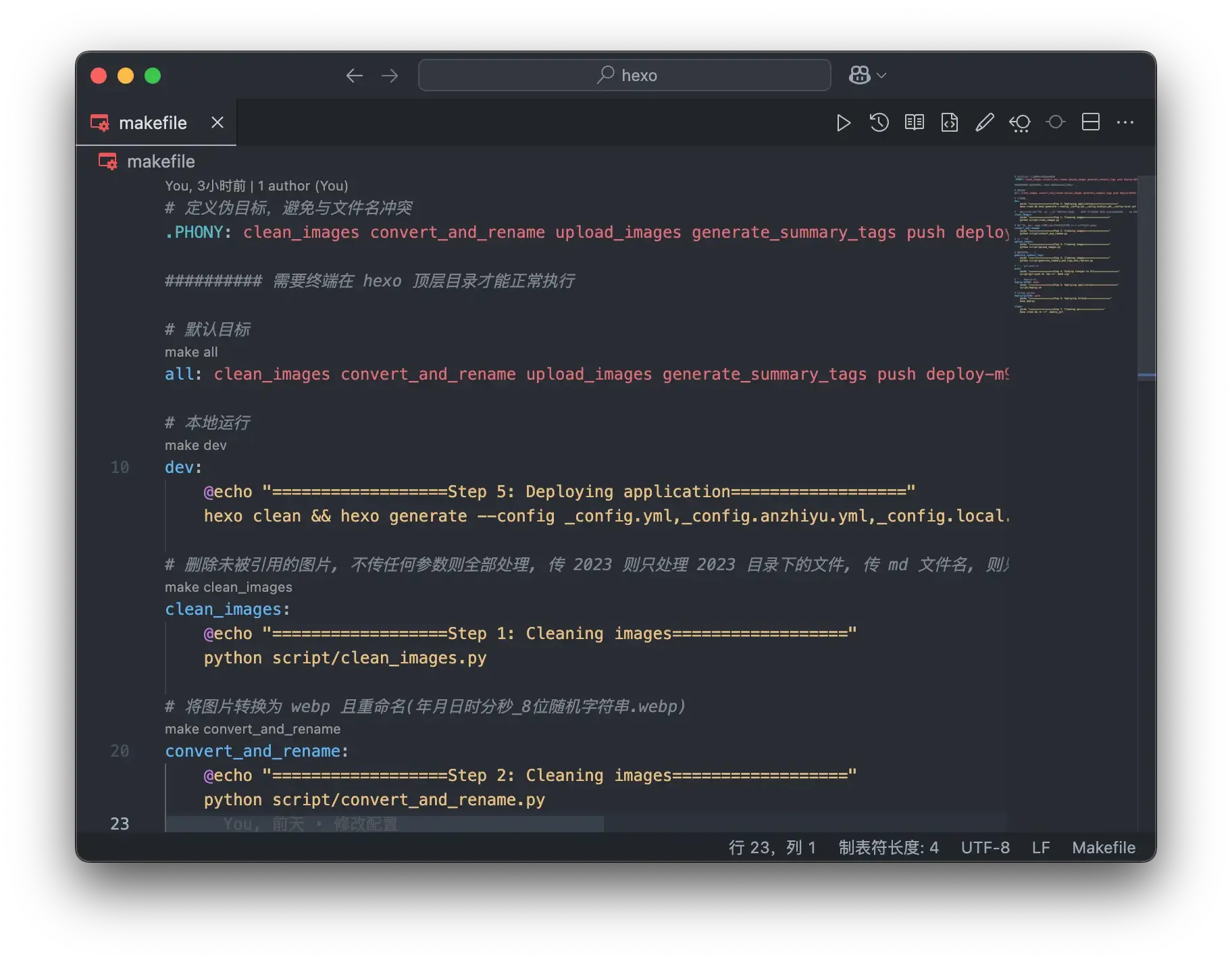Click the minimap code overview
The width and height of the screenshot is (1232, 962).
1074,245
